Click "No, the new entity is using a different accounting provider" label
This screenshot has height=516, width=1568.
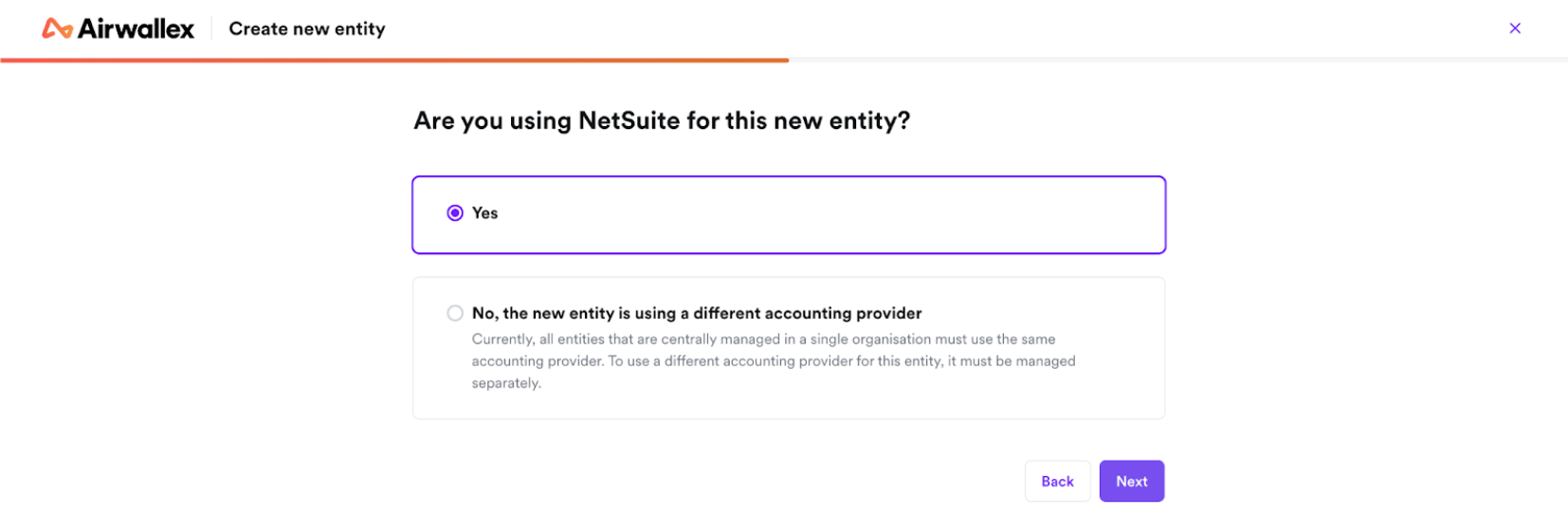(696, 313)
